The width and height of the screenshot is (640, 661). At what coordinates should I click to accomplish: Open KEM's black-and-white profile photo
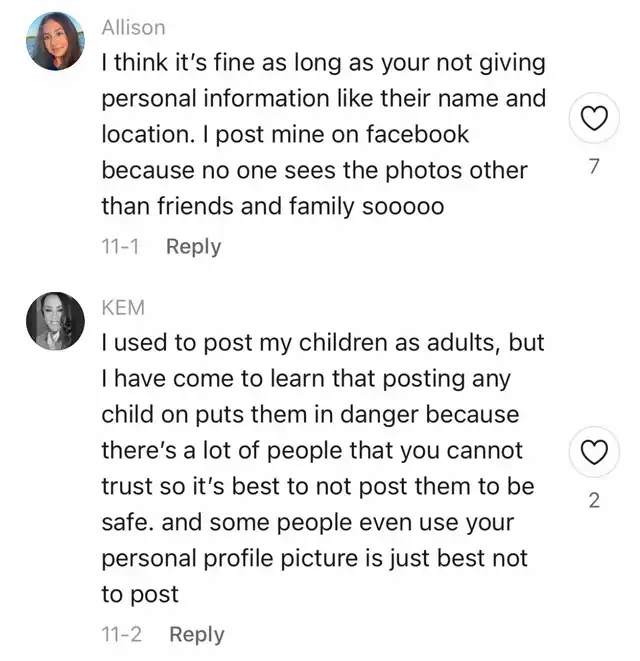click(55, 322)
